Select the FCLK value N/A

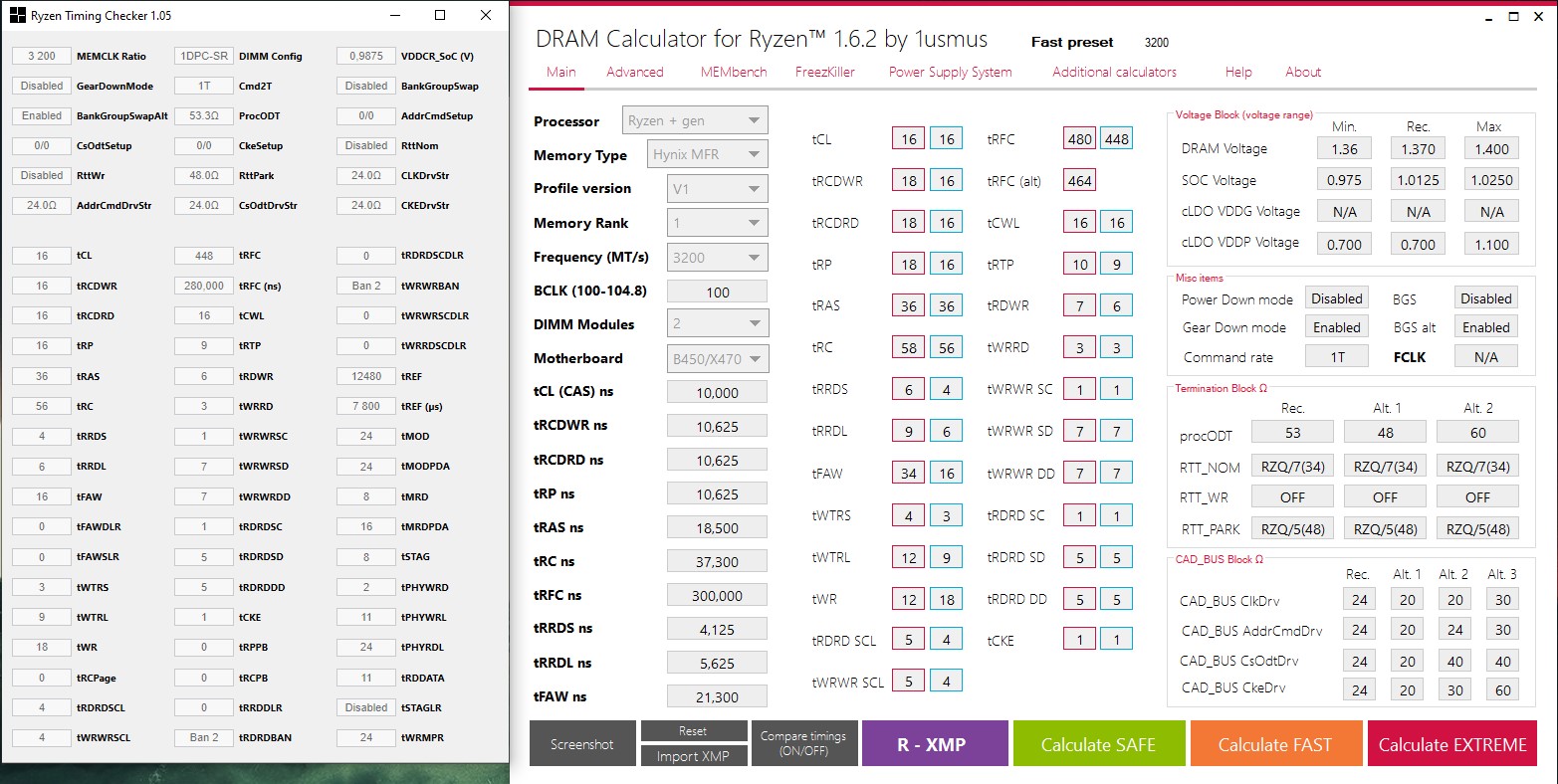[1486, 356]
